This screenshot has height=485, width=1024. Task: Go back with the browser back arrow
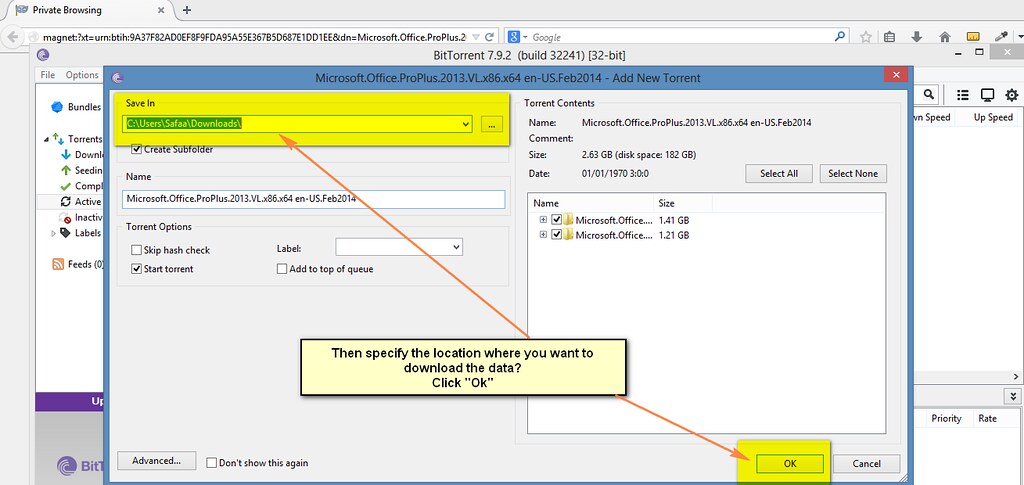pos(12,37)
